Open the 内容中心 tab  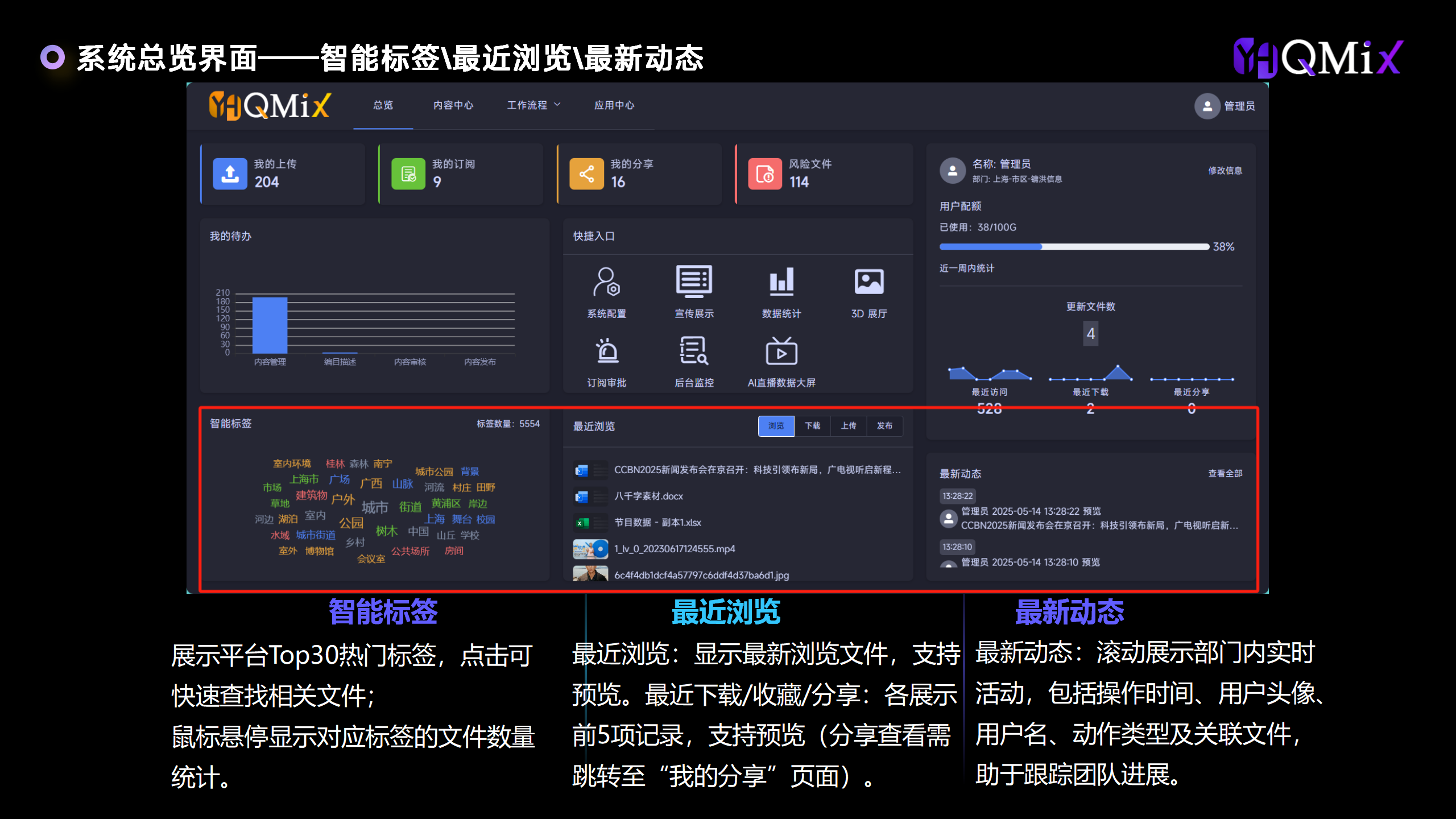(x=453, y=105)
